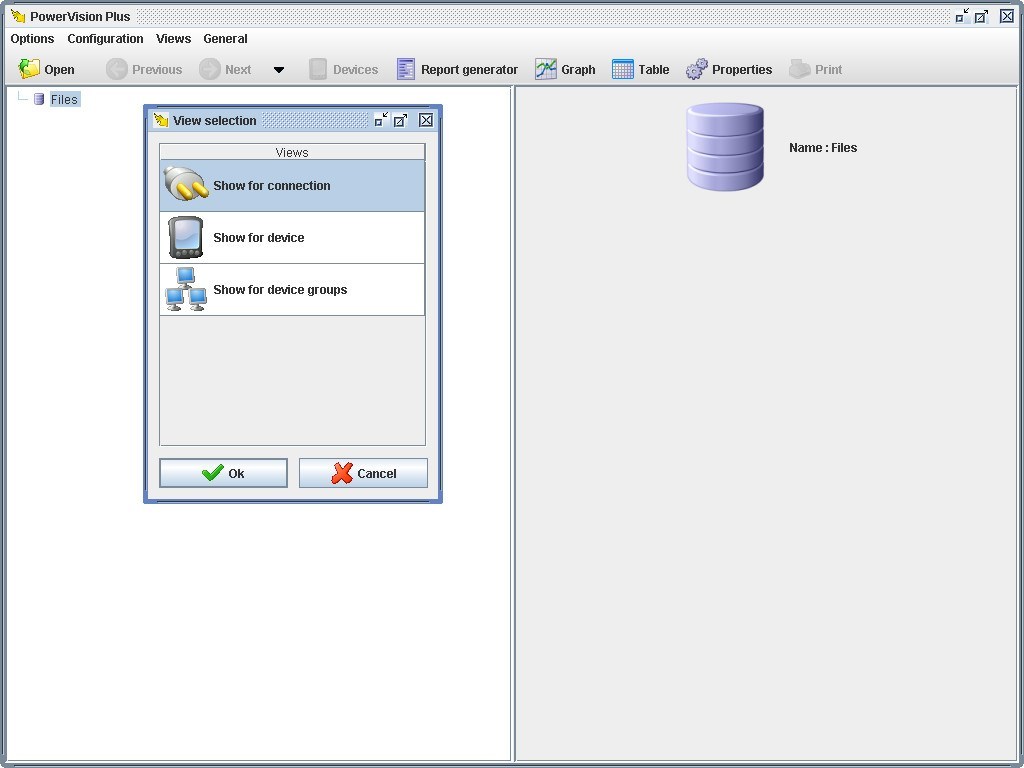Minimize the View selection dialog
This screenshot has height=768, width=1024.
point(381,120)
